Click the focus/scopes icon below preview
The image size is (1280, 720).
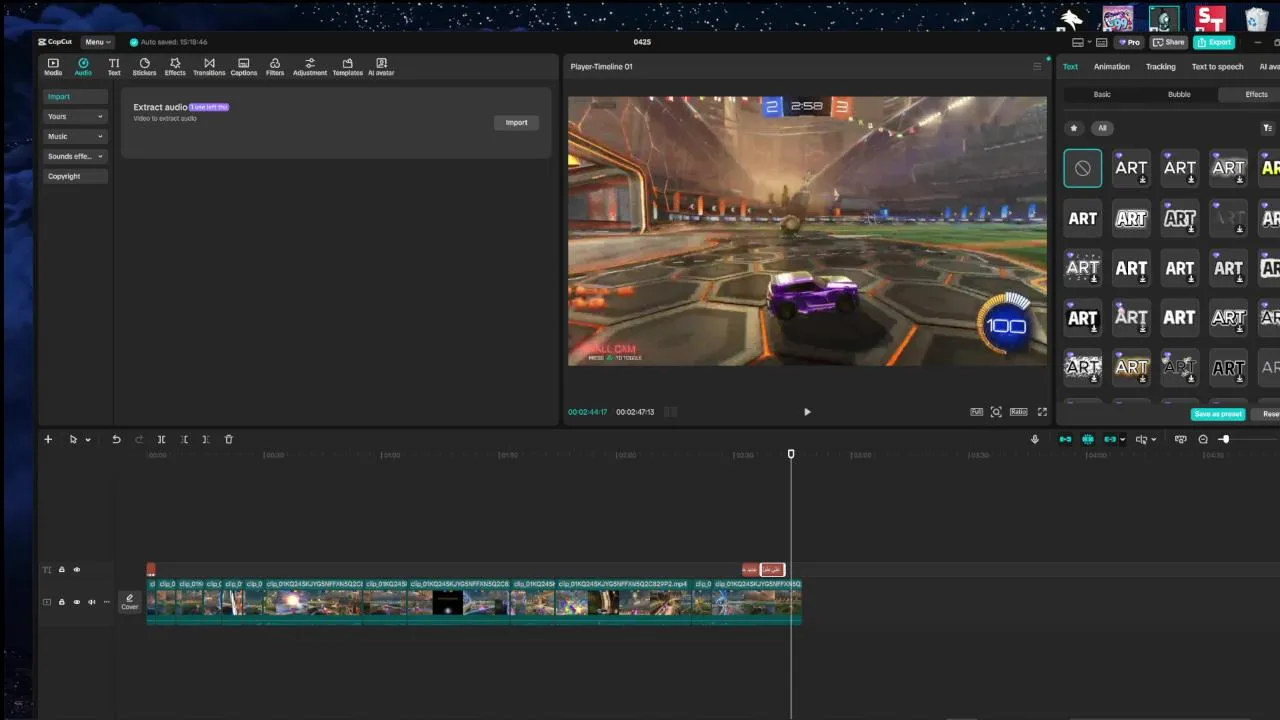[996, 411]
